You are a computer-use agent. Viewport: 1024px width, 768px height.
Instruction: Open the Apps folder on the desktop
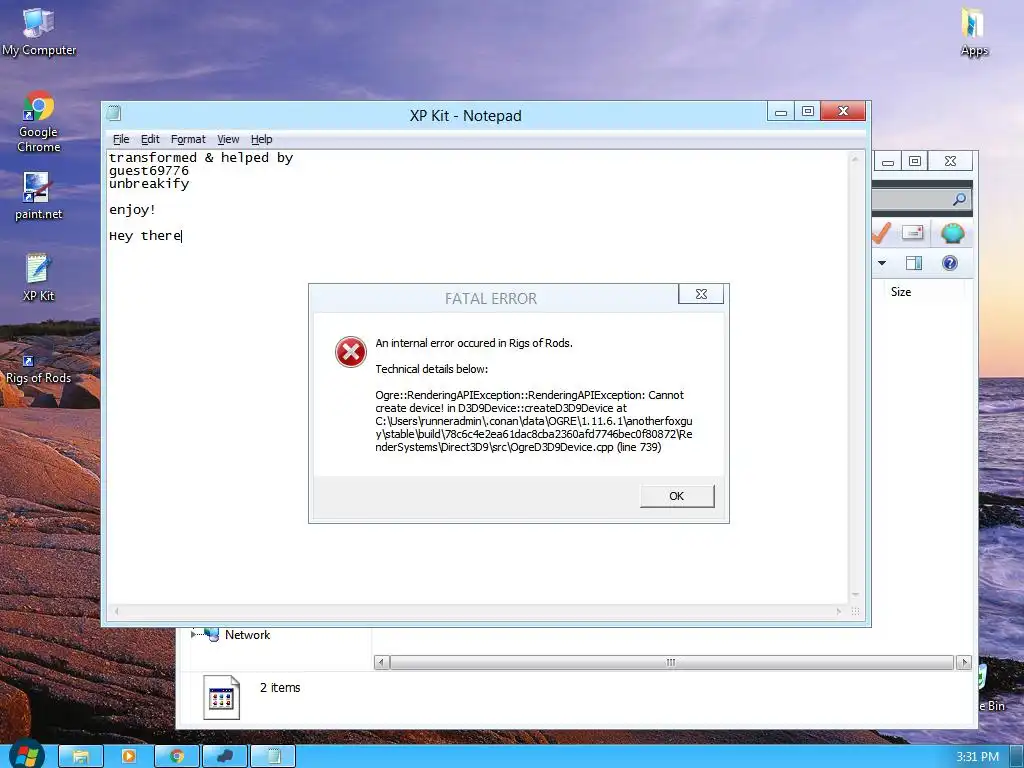(974, 32)
